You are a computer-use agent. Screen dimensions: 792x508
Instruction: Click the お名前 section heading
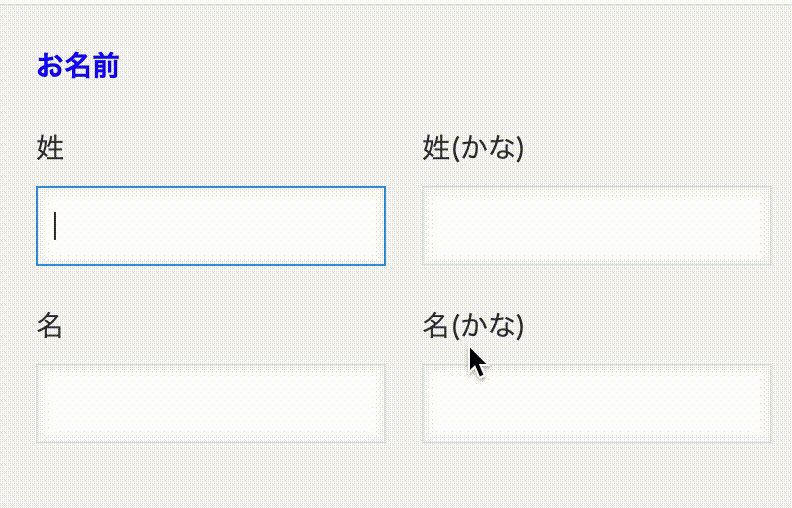pos(78,66)
